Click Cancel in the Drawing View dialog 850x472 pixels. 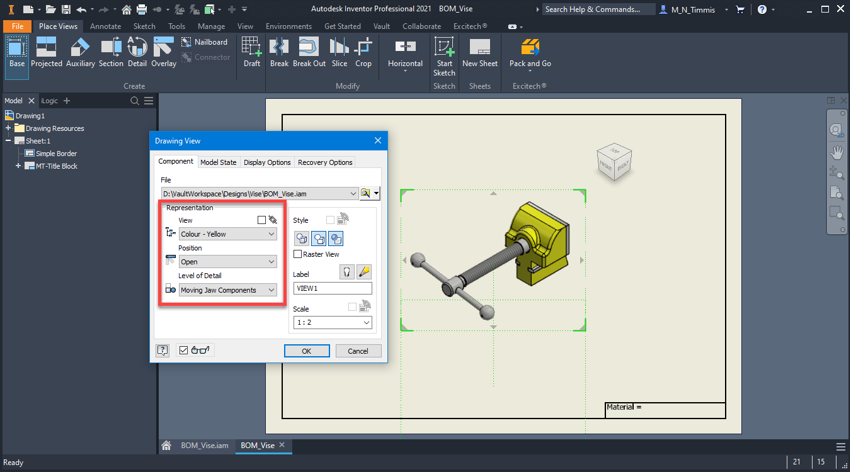point(358,351)
